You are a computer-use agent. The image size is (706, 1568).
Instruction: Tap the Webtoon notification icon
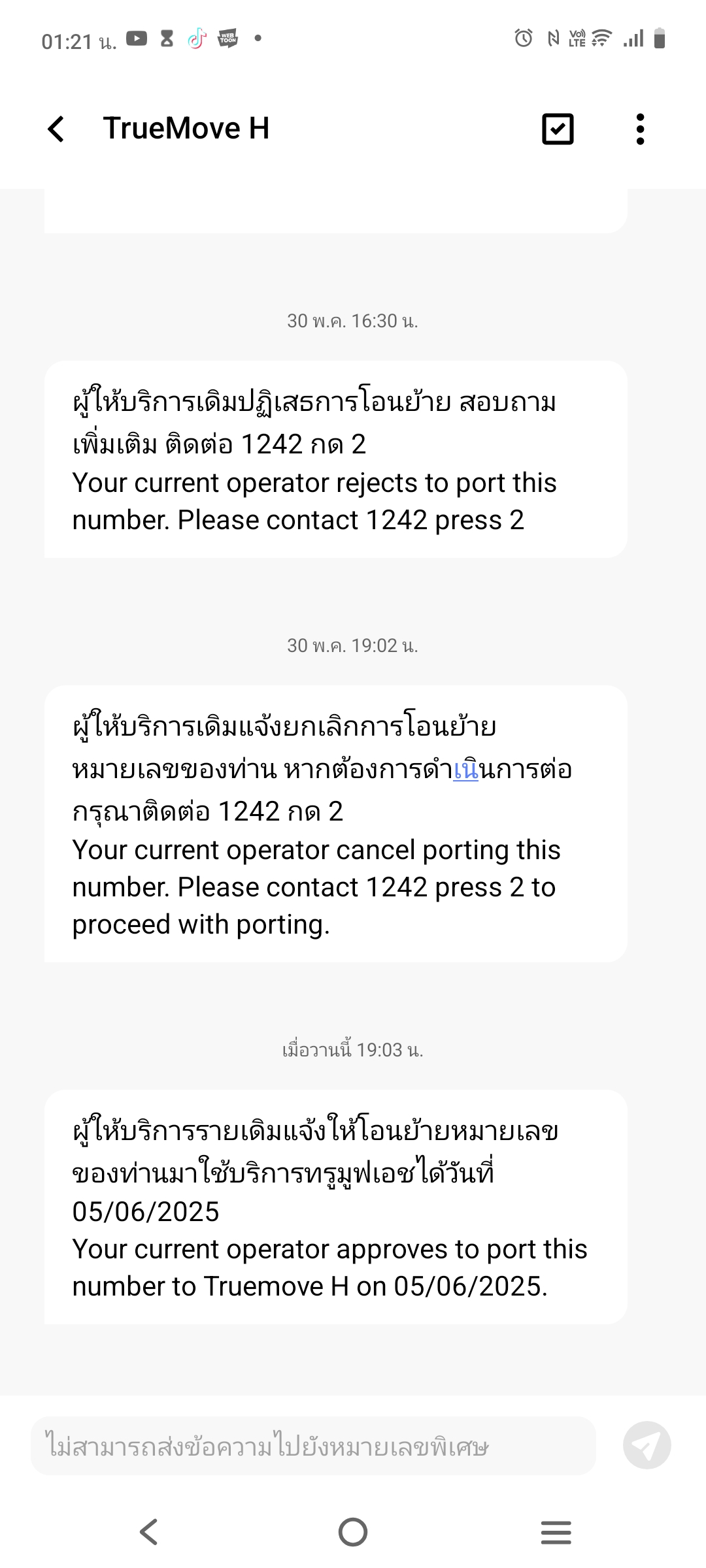(227, 39)
